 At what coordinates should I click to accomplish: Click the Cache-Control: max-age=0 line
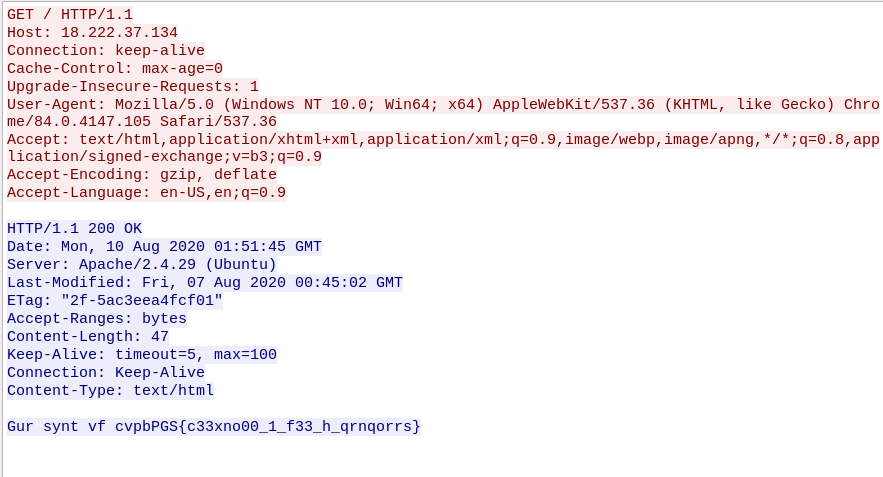coord(115,68)
